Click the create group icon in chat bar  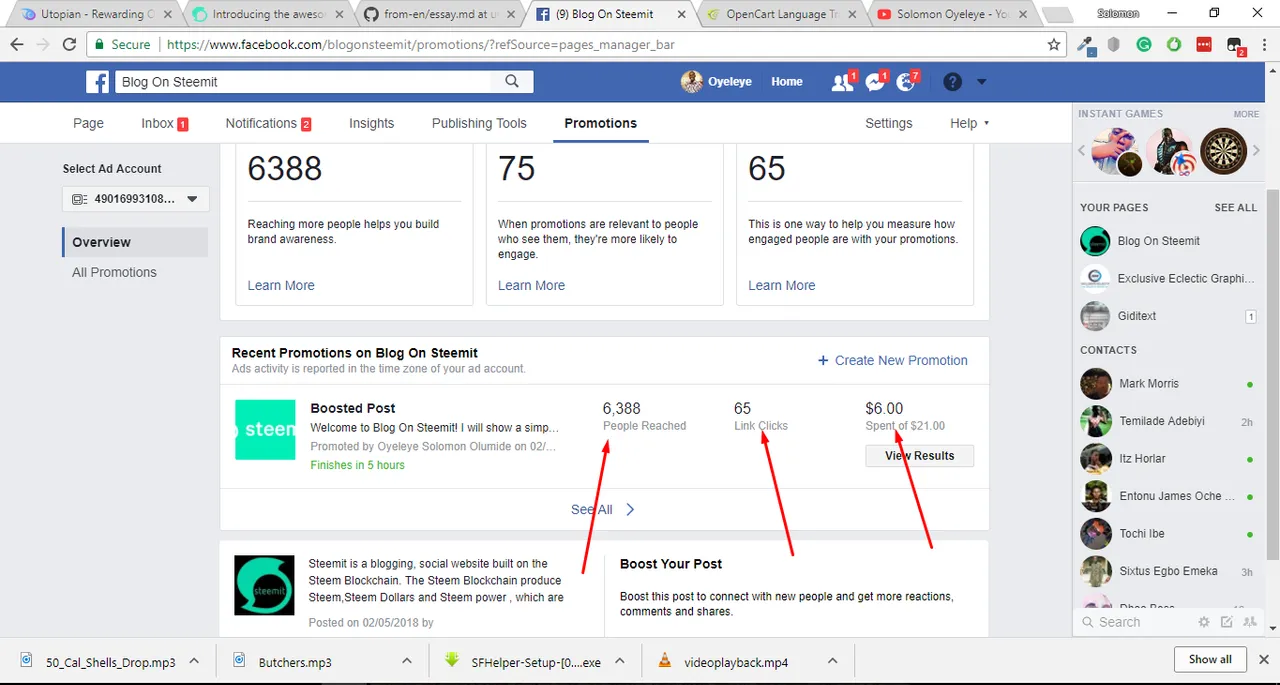click(1249, 622)
